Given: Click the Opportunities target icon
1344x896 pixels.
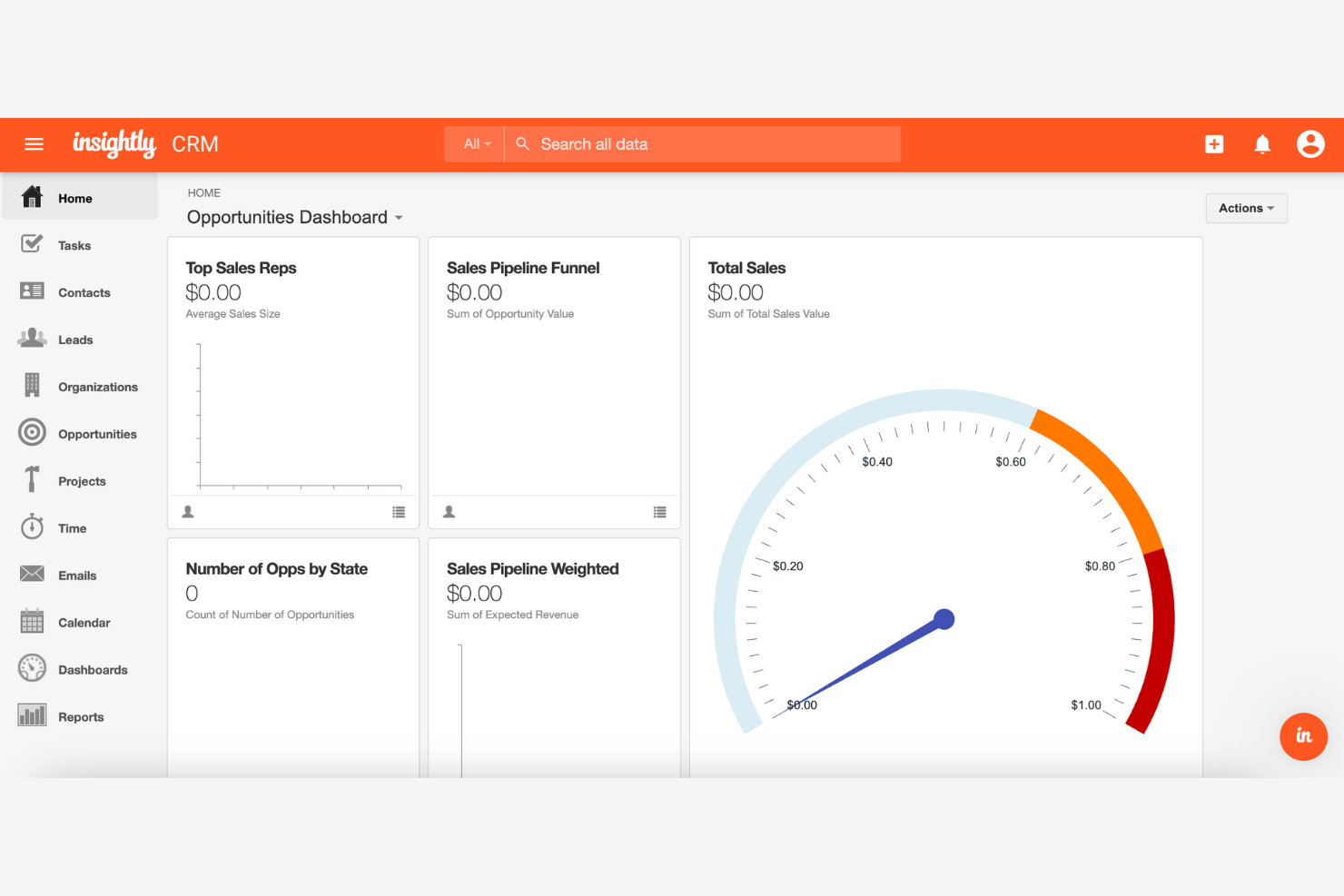Looking at the screenshot, I should click(x=32, y=432).
